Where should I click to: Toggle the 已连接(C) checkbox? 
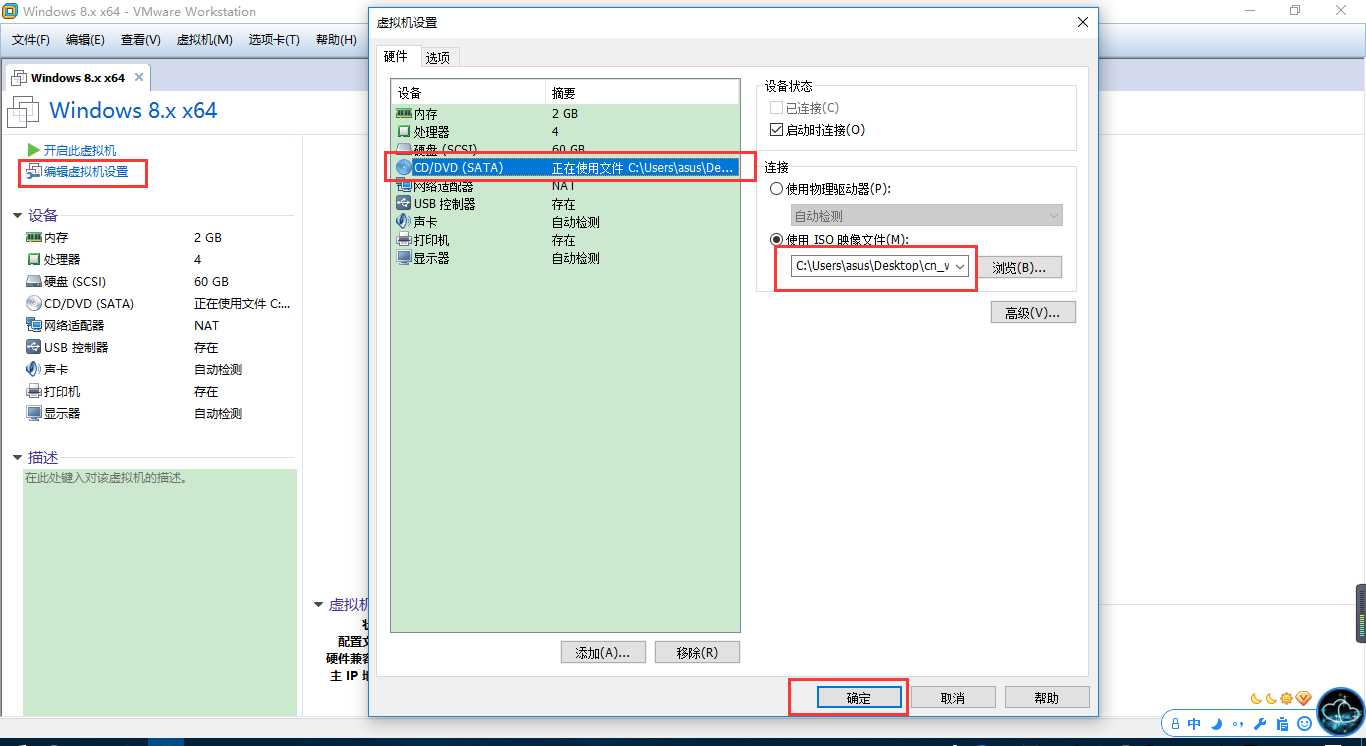tap(777, 108)
